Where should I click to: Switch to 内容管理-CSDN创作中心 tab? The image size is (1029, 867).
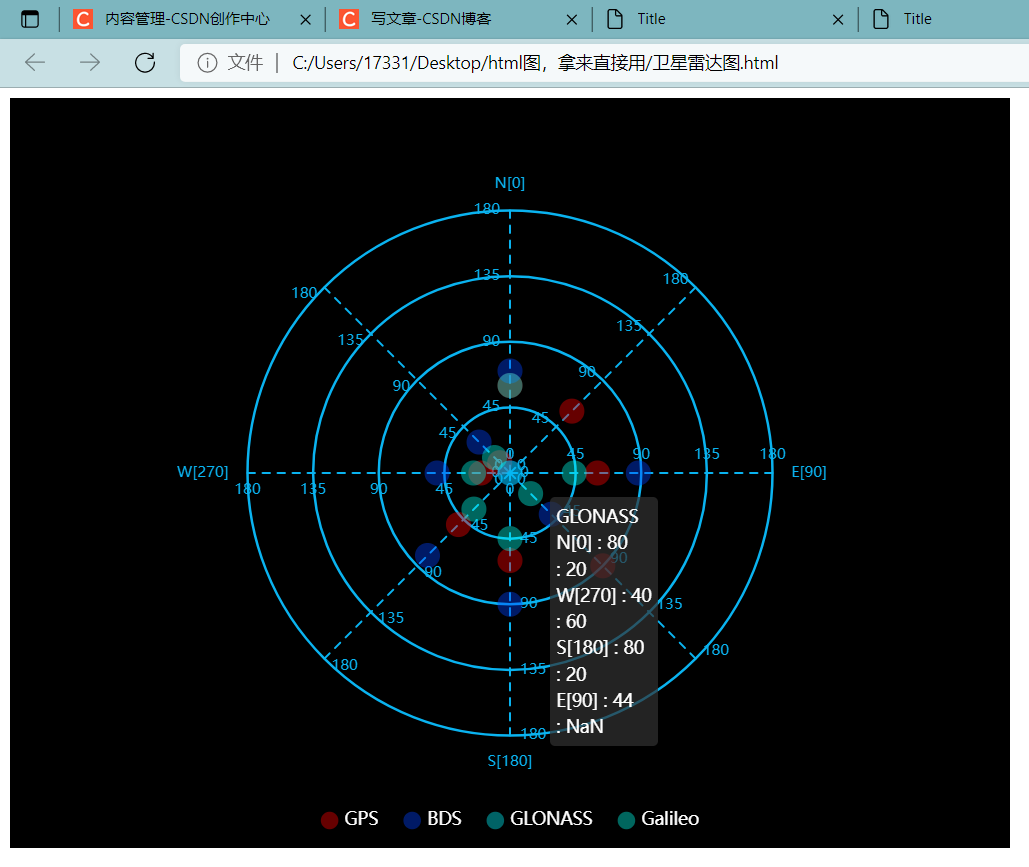coord(188,19)
